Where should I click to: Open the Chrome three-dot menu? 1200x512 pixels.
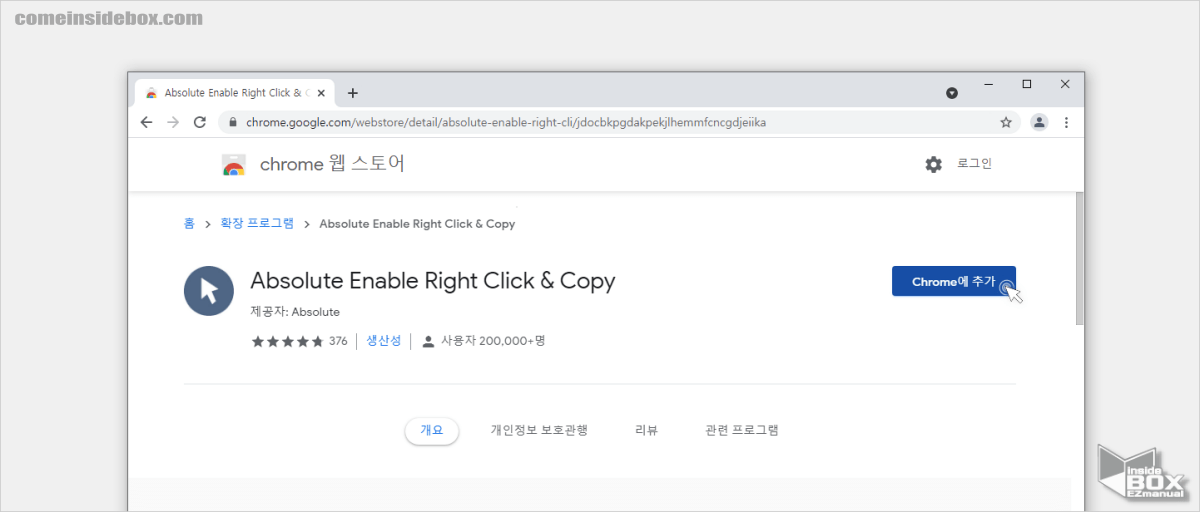(x=1066, y=122)
